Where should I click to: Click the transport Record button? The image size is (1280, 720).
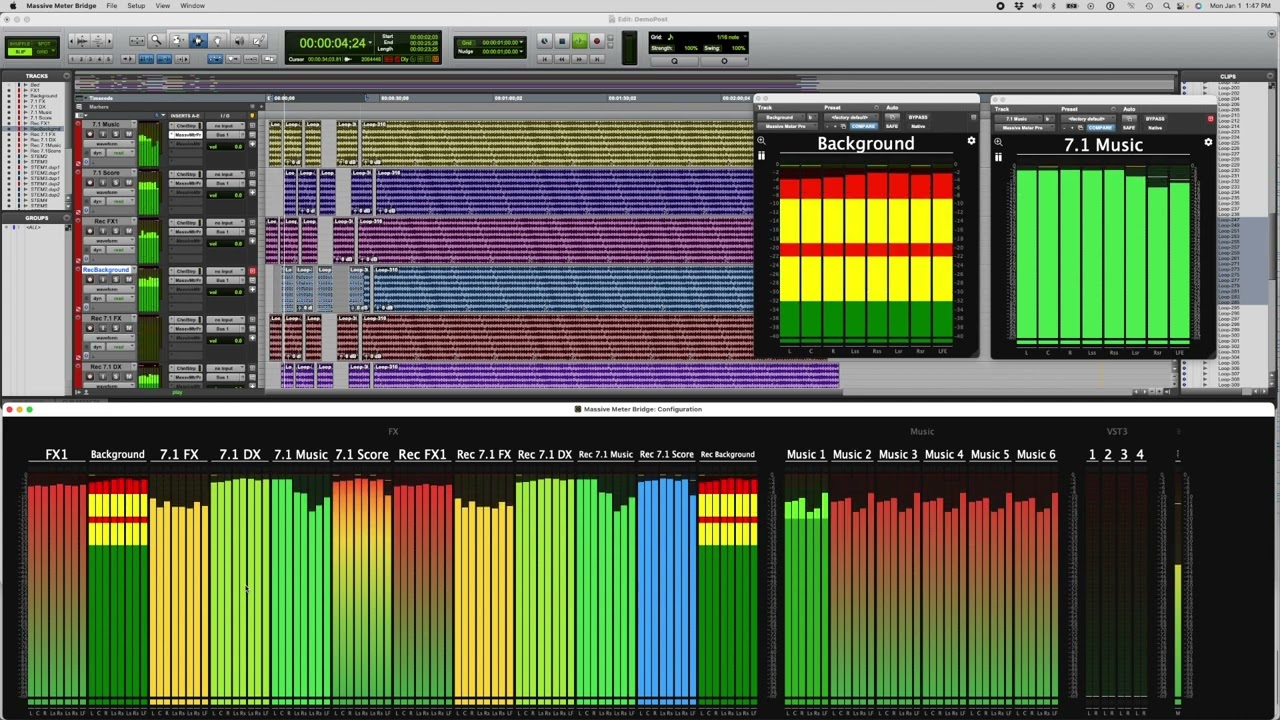[597, 41]
